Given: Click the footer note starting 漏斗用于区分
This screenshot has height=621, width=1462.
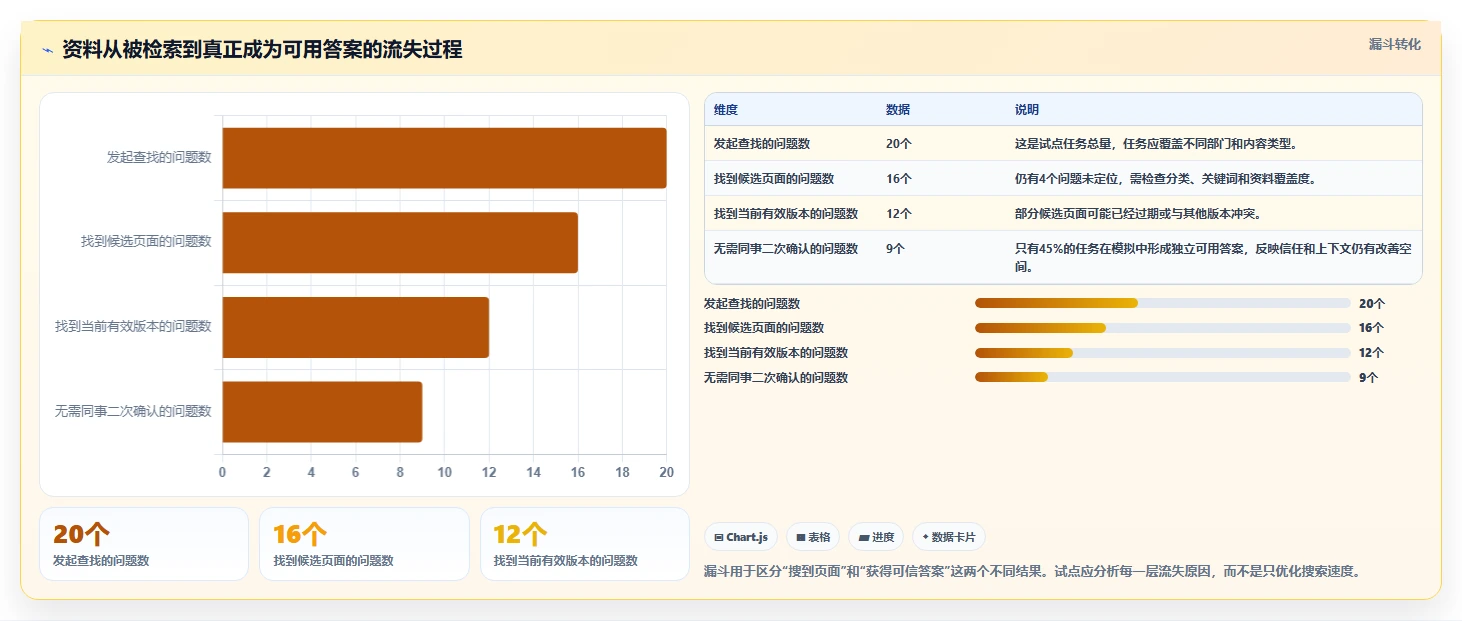Looking at the screenshot, I should coord(1033,572).
